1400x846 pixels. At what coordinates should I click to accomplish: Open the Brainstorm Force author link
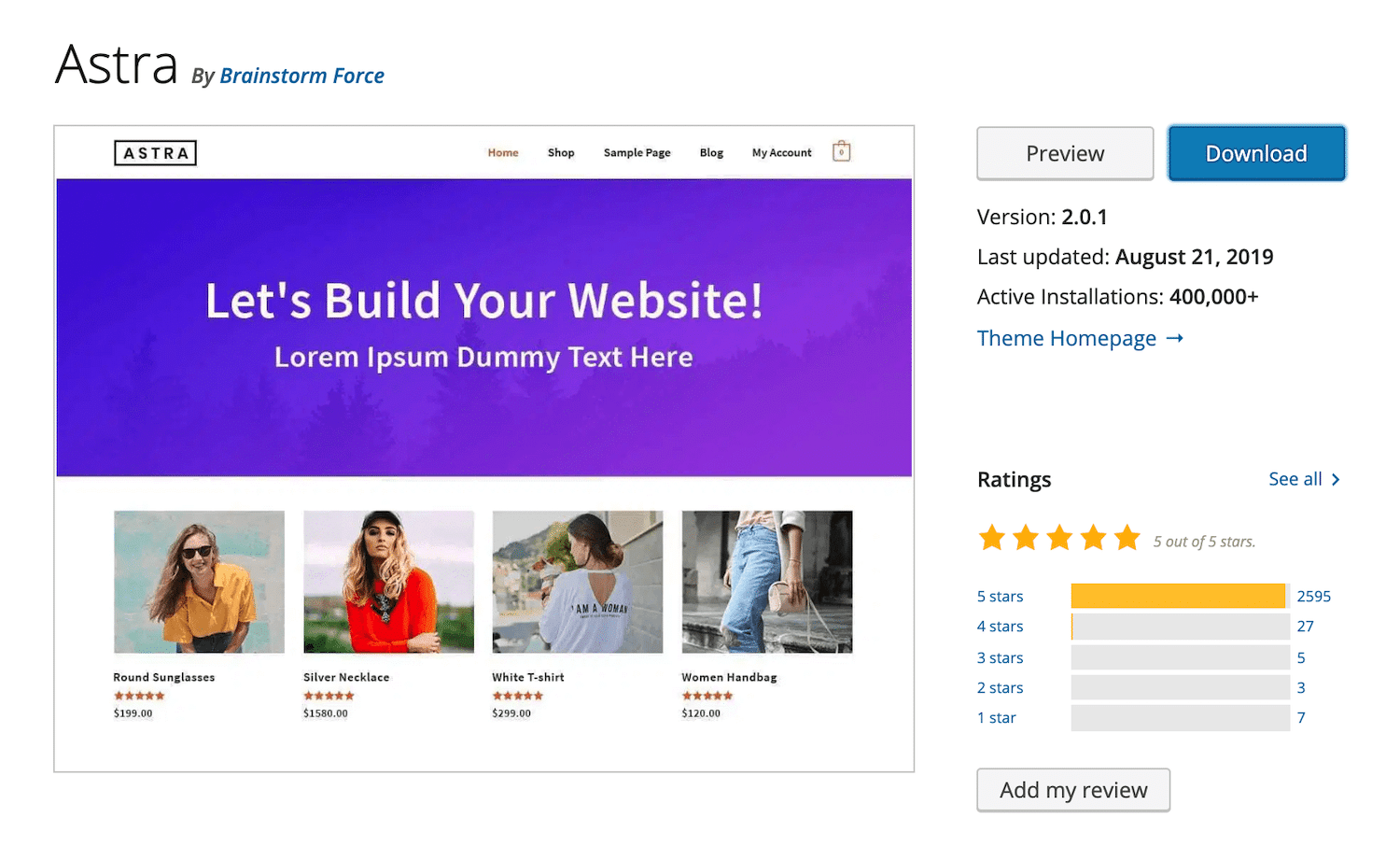[301, 76]
